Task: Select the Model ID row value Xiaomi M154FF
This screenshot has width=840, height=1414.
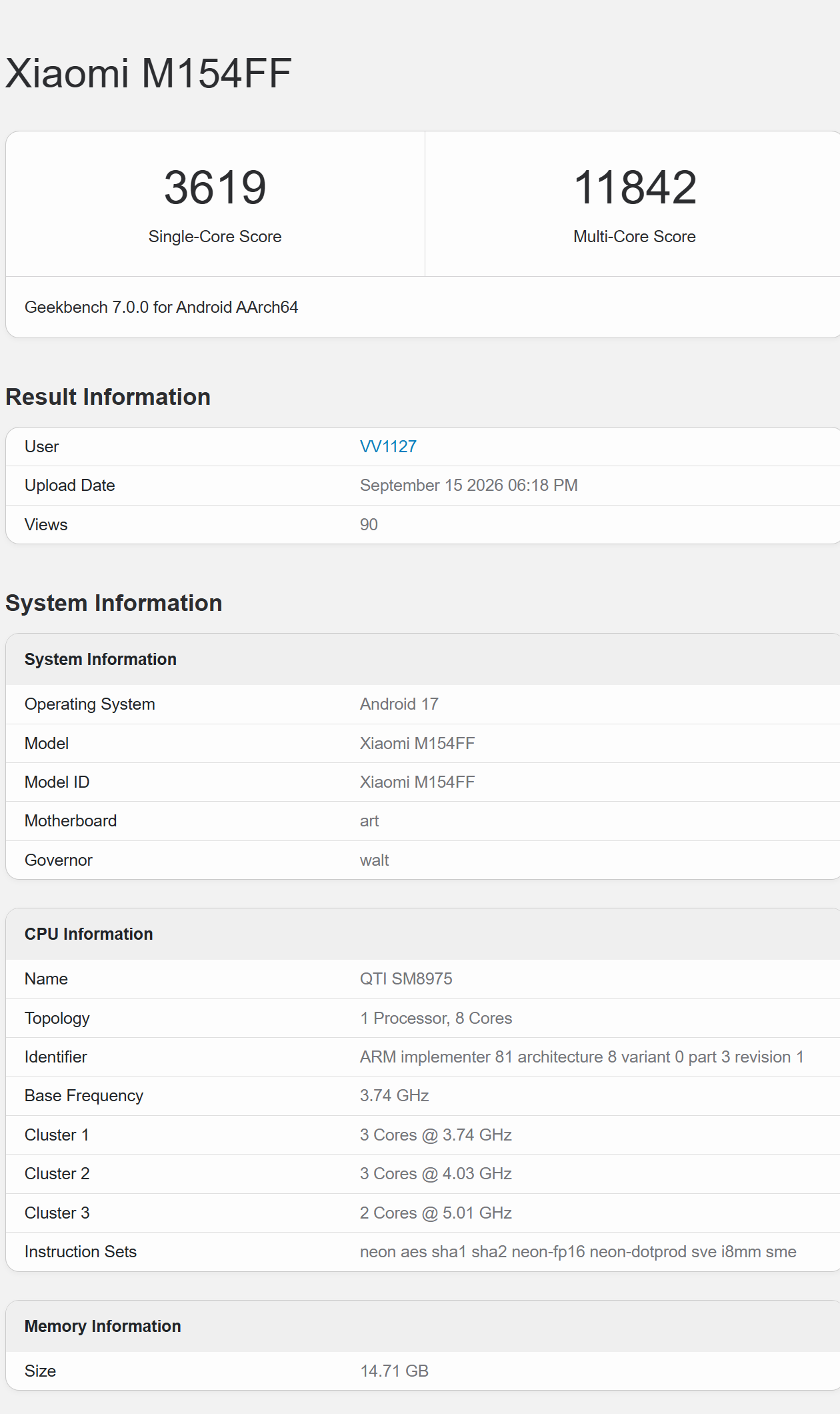Action: pyautogui.click(x=417, y=782)
